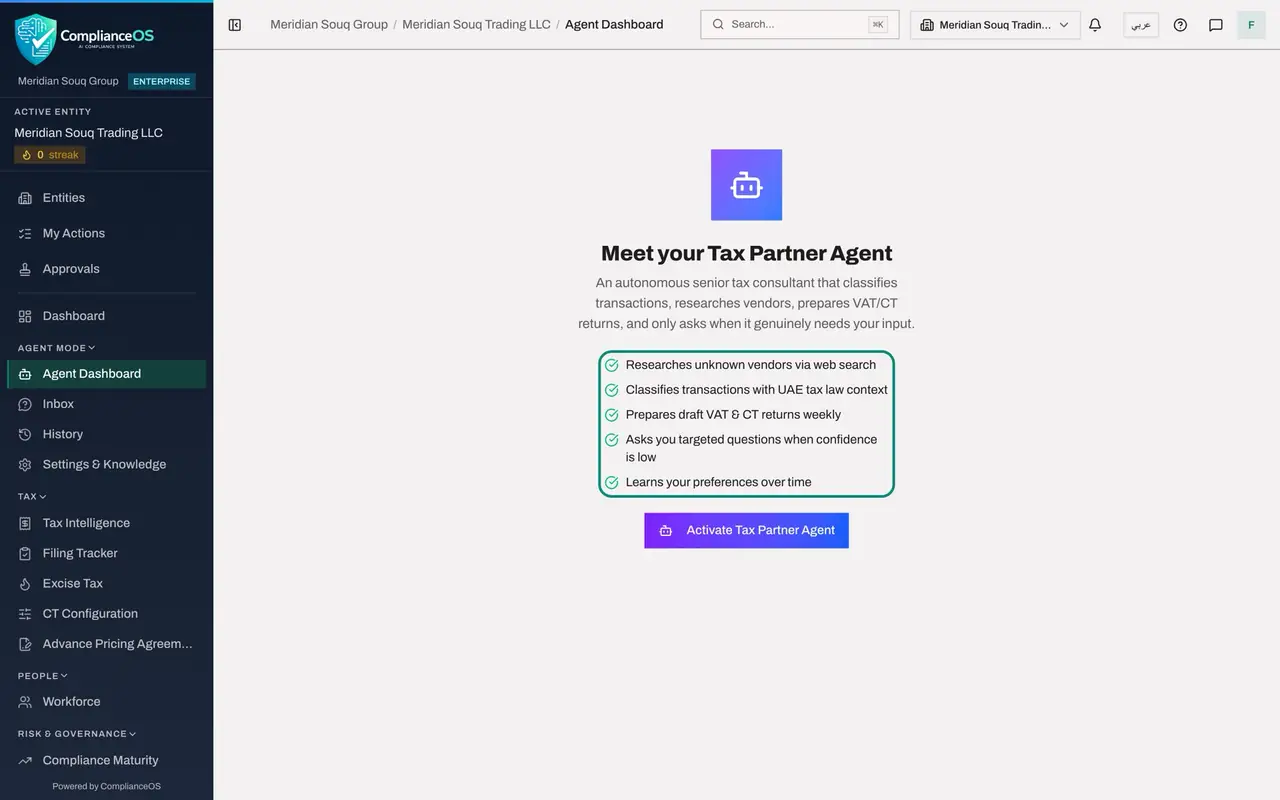Activate the Tax Partner Agent
This screenshot has height=800, width=1280.
tap(746, 530)
